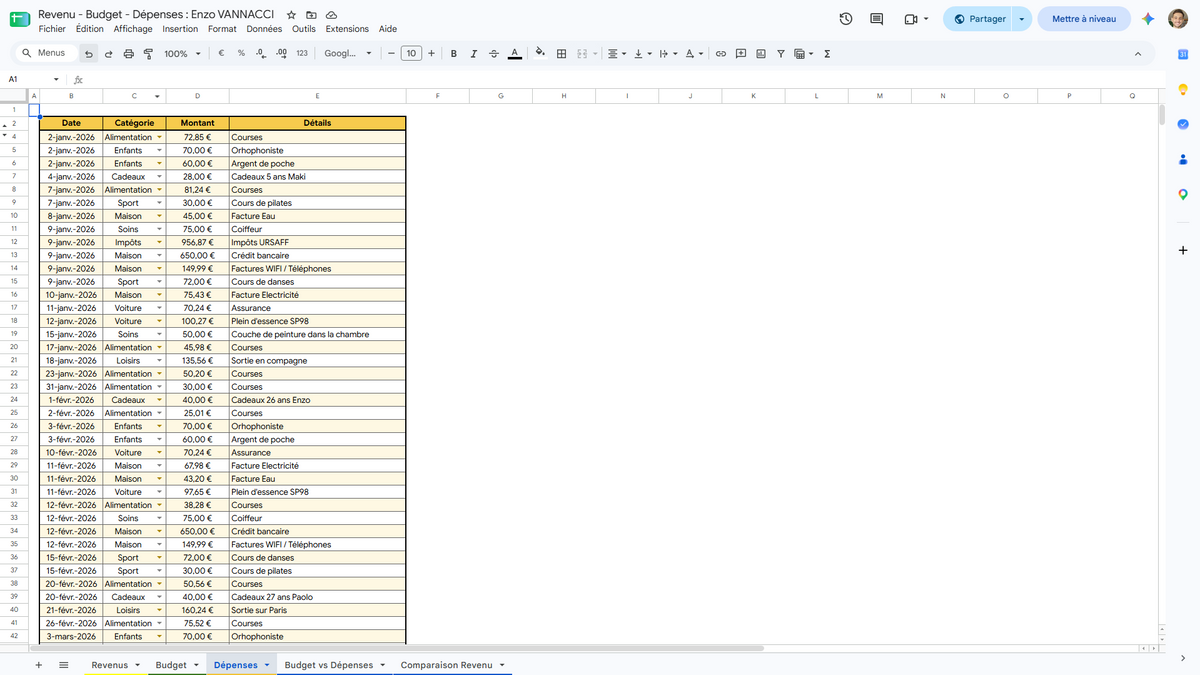Open the functions (sigma) menu
1200x675 pixels.
click(827, 54)
